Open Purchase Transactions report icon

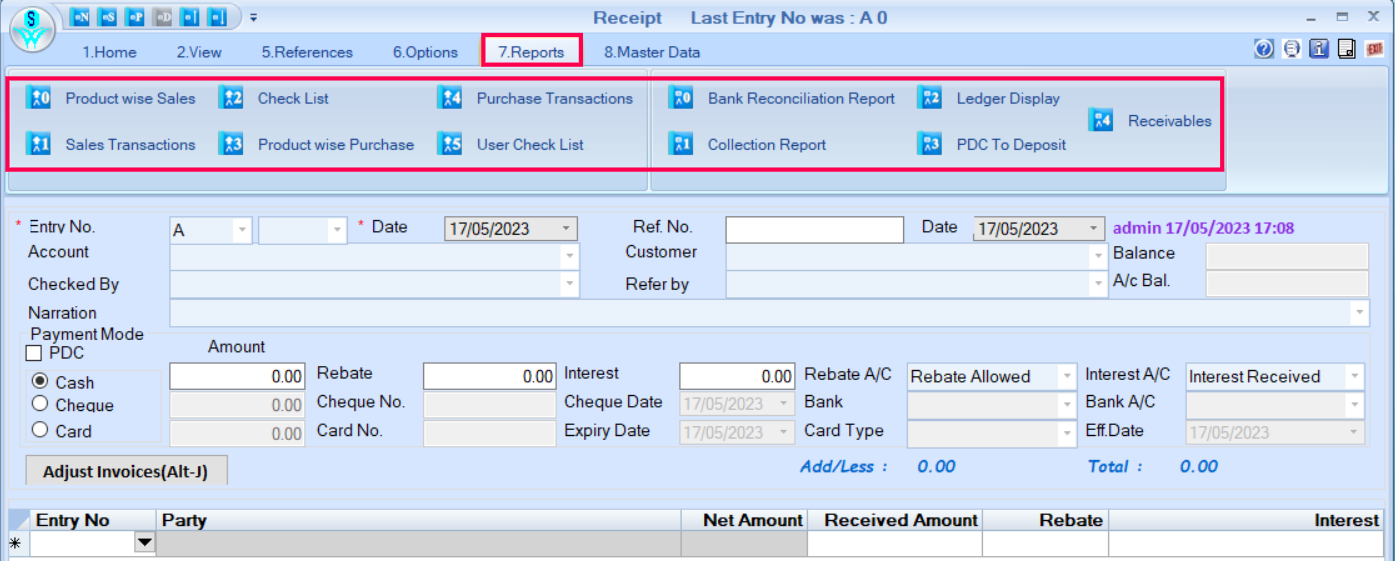coord(450,98)
